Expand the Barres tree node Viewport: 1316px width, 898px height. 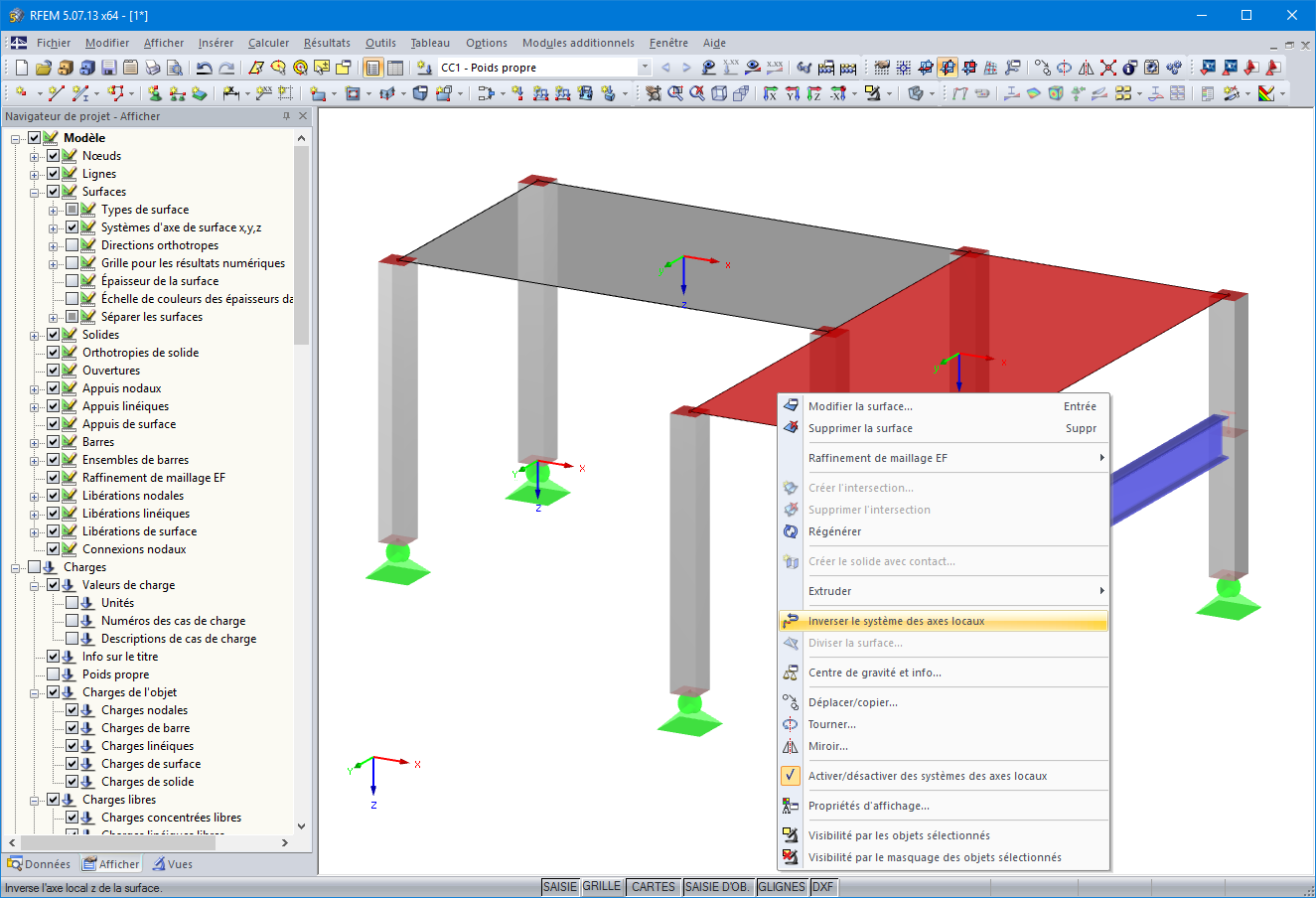tap(35, 442)
